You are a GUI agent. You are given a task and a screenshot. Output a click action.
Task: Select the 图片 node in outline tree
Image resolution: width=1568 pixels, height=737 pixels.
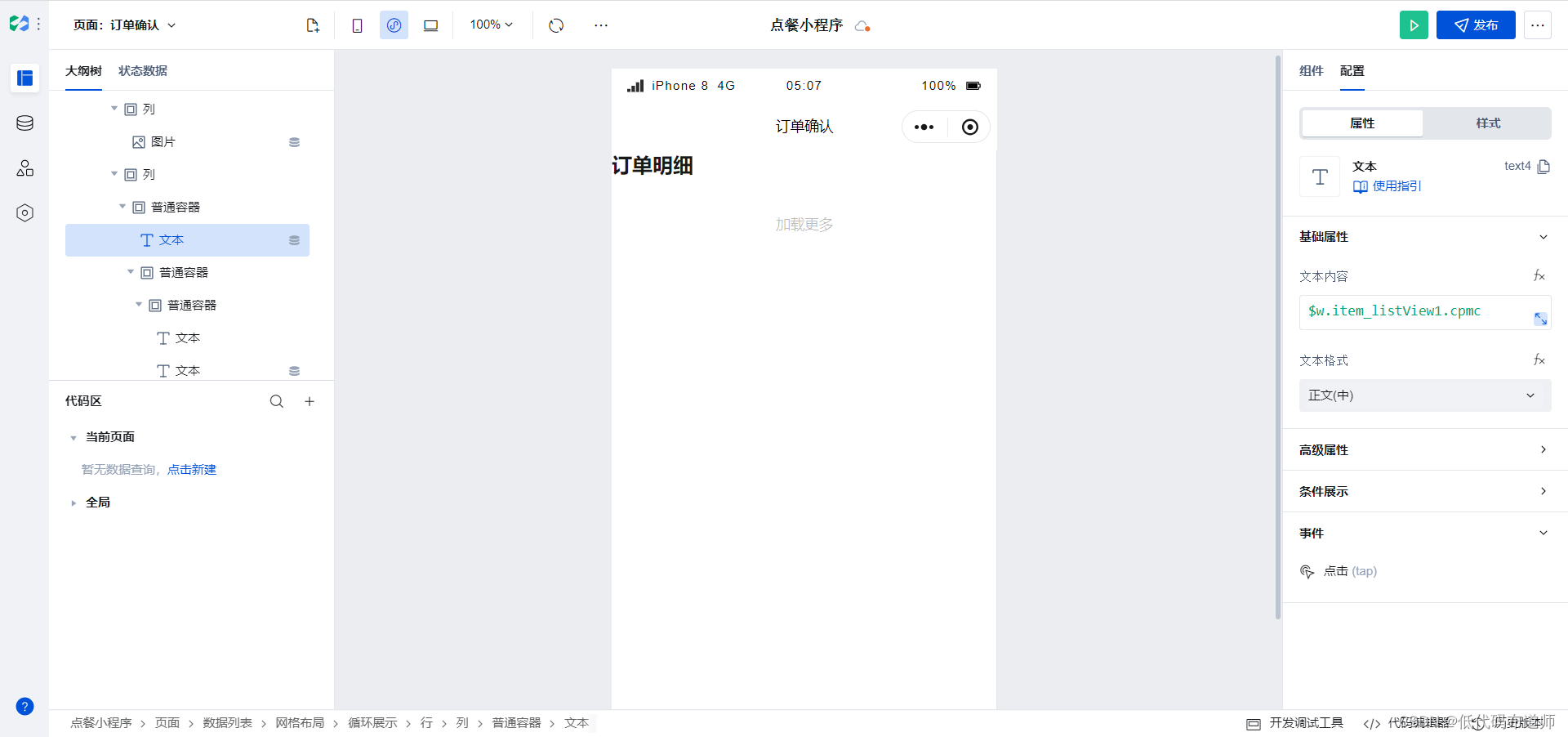click(163, 142)
